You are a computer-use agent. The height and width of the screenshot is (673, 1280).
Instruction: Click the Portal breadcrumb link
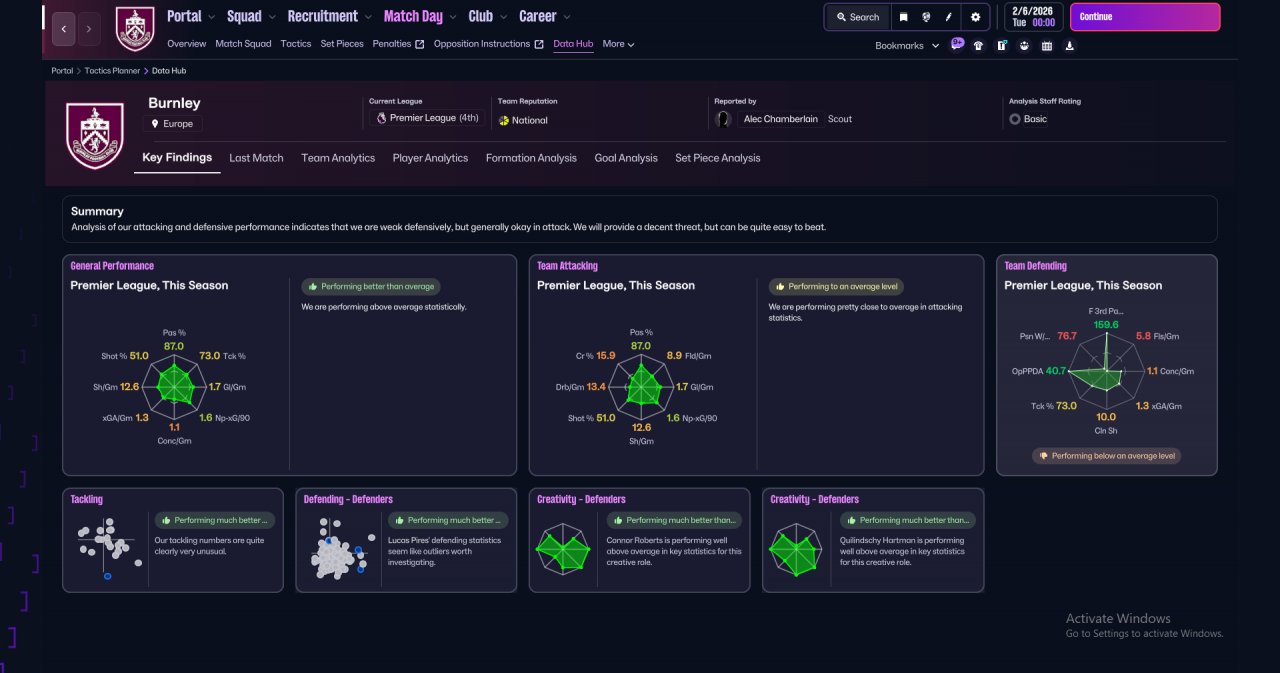pyautogui.click(x=62, y=71)
